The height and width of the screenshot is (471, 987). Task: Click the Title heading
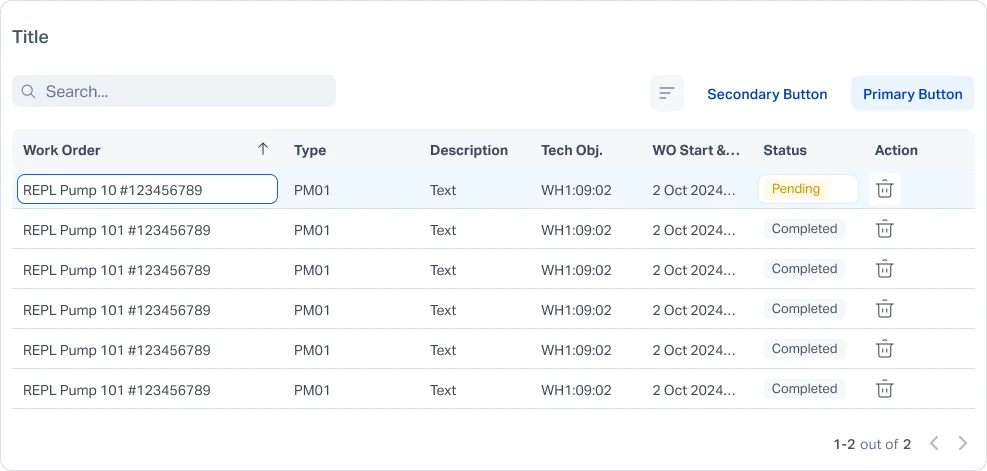click(30, 37)
